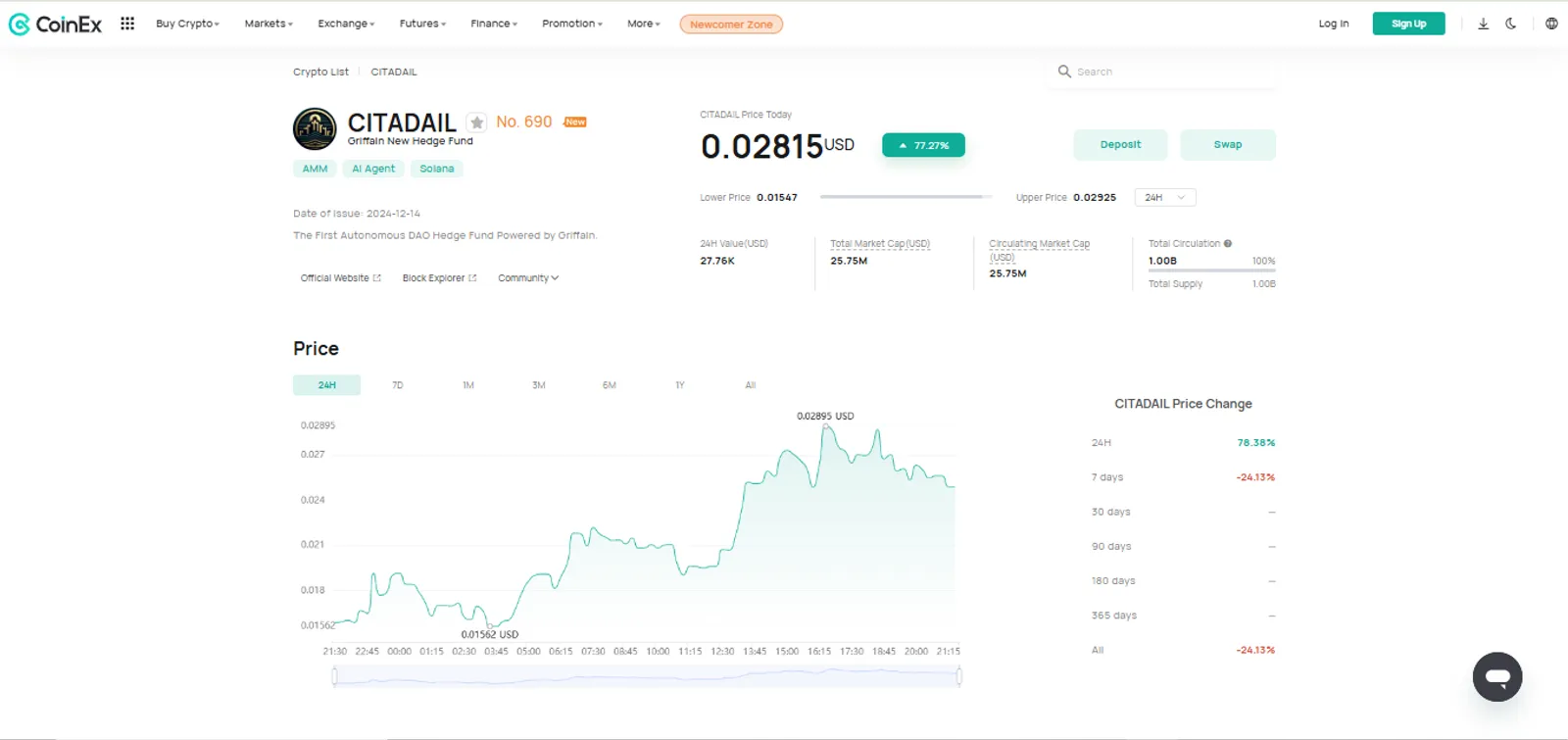Click Log In
Viewport: 1568px width, 740px height.
[1334, 24]
